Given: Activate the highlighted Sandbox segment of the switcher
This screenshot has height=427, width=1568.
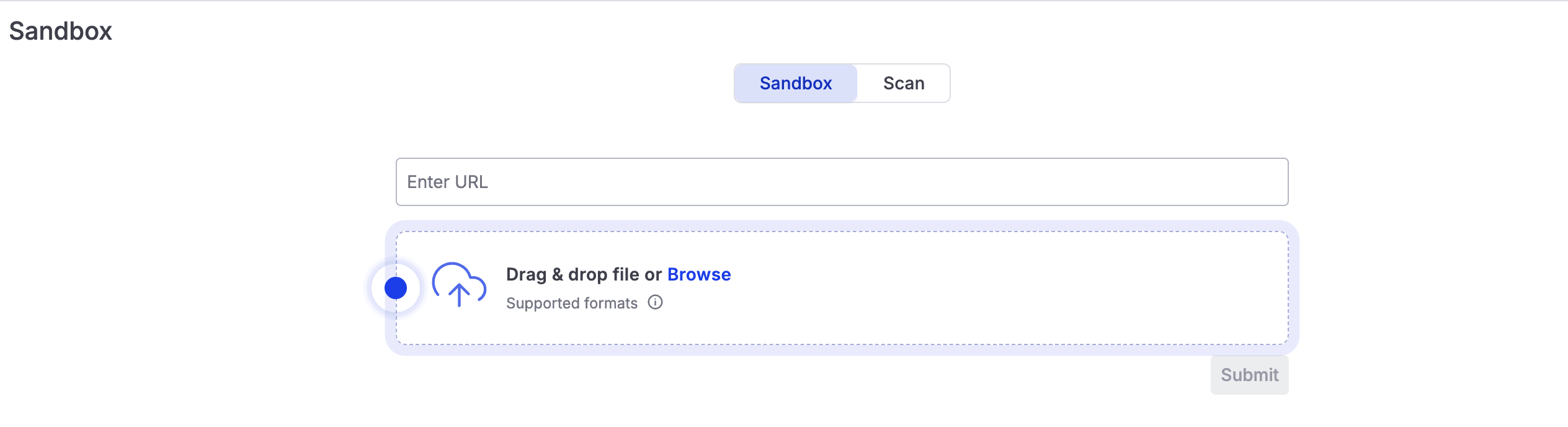Looking at the screenshot, I should (x=796, y=83).
